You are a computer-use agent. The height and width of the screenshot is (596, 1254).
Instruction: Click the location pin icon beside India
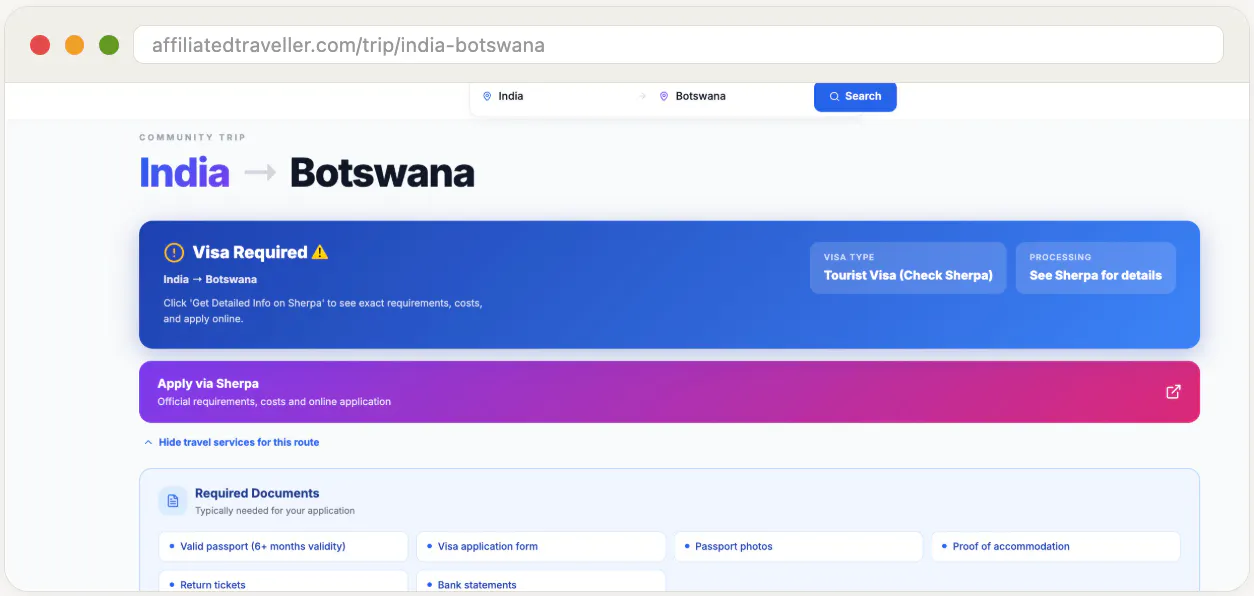[x=487, y=97]
